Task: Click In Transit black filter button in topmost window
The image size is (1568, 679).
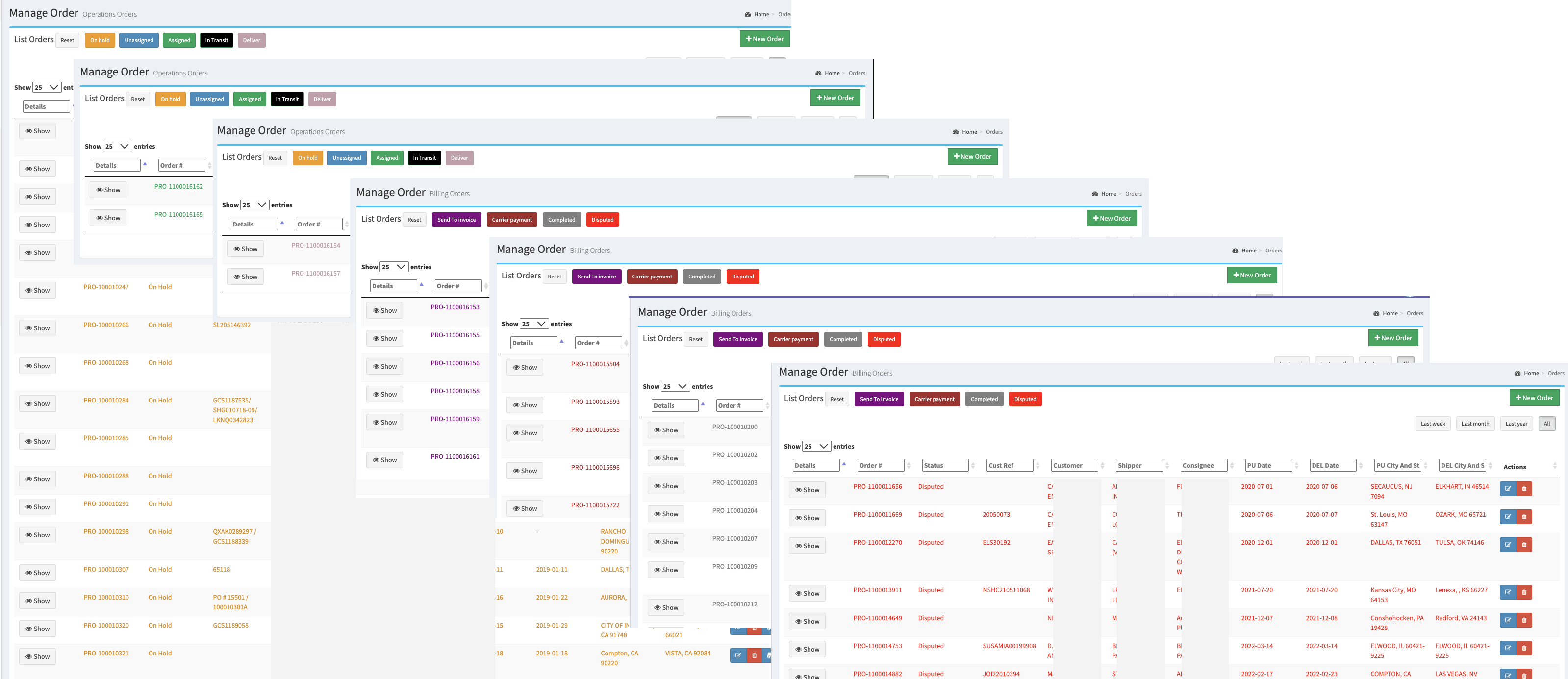Action: [216, 40]
